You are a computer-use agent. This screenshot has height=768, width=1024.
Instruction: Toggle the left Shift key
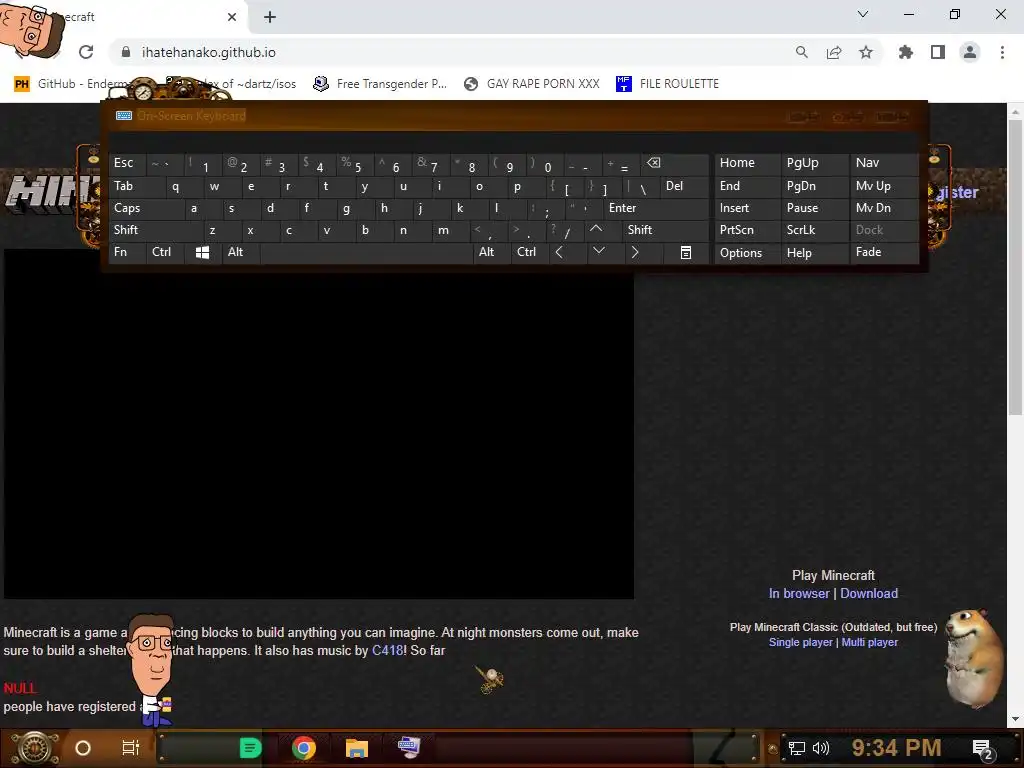point(153,230)
